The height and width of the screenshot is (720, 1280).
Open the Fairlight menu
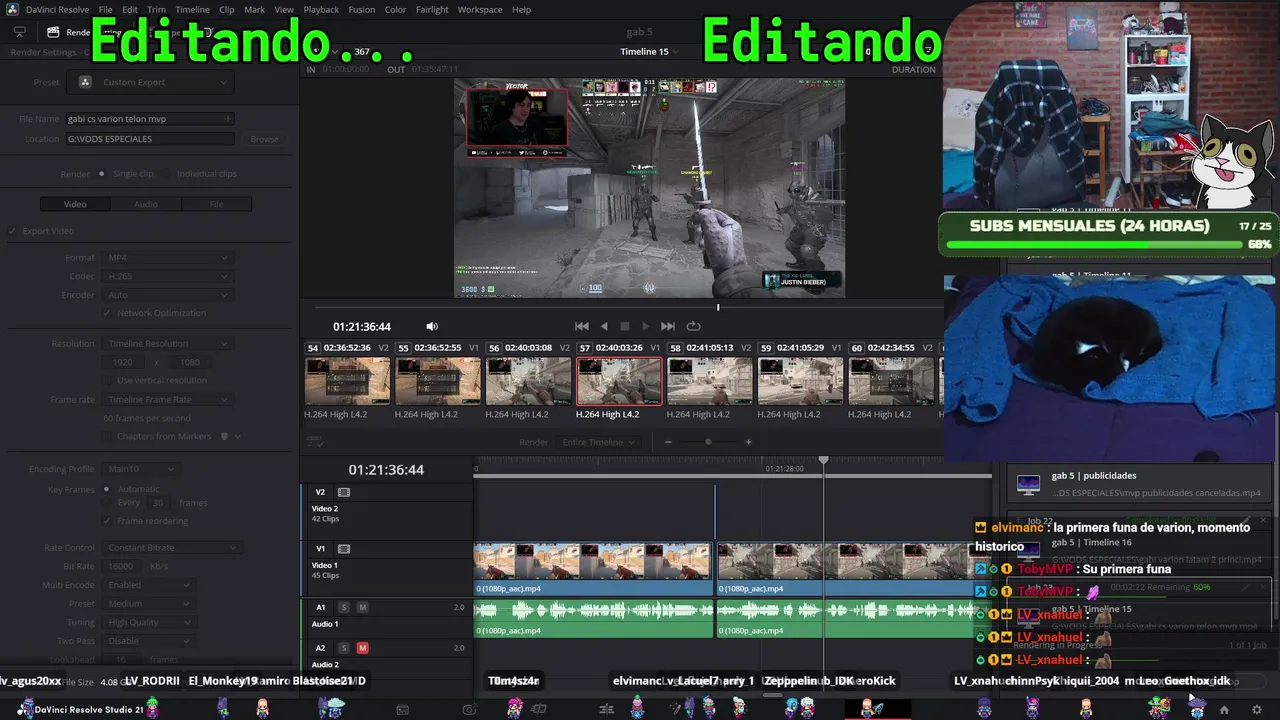click(x=432, y=9)
